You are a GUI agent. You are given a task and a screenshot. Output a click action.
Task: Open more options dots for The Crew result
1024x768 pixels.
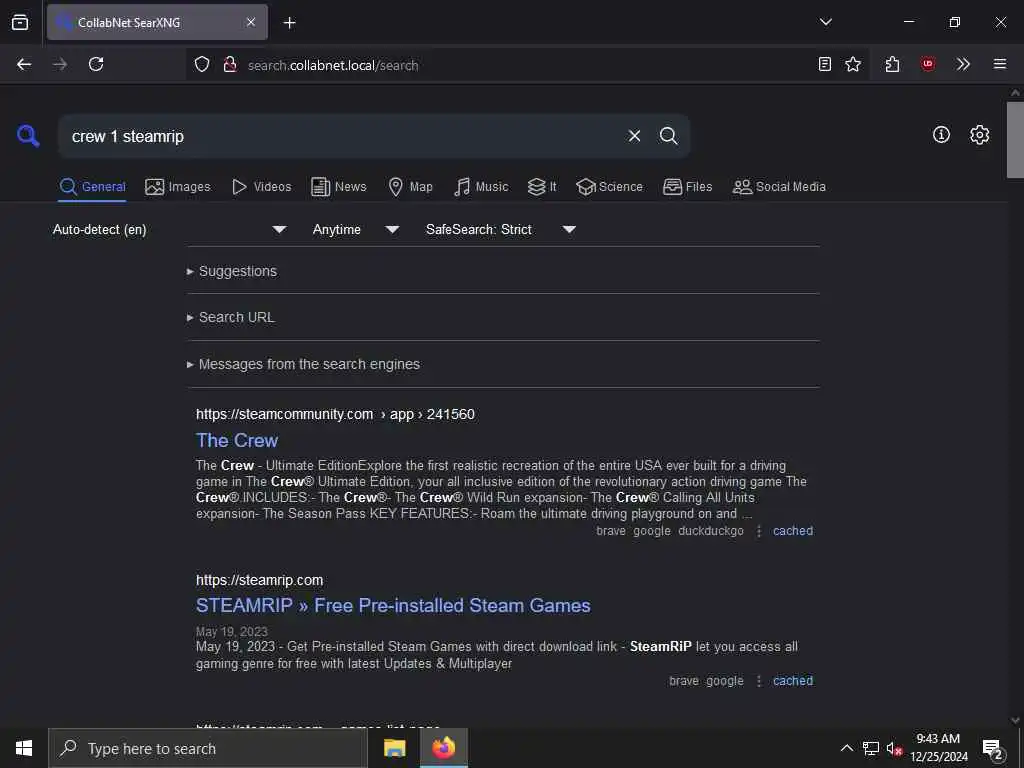coord(759,531)
